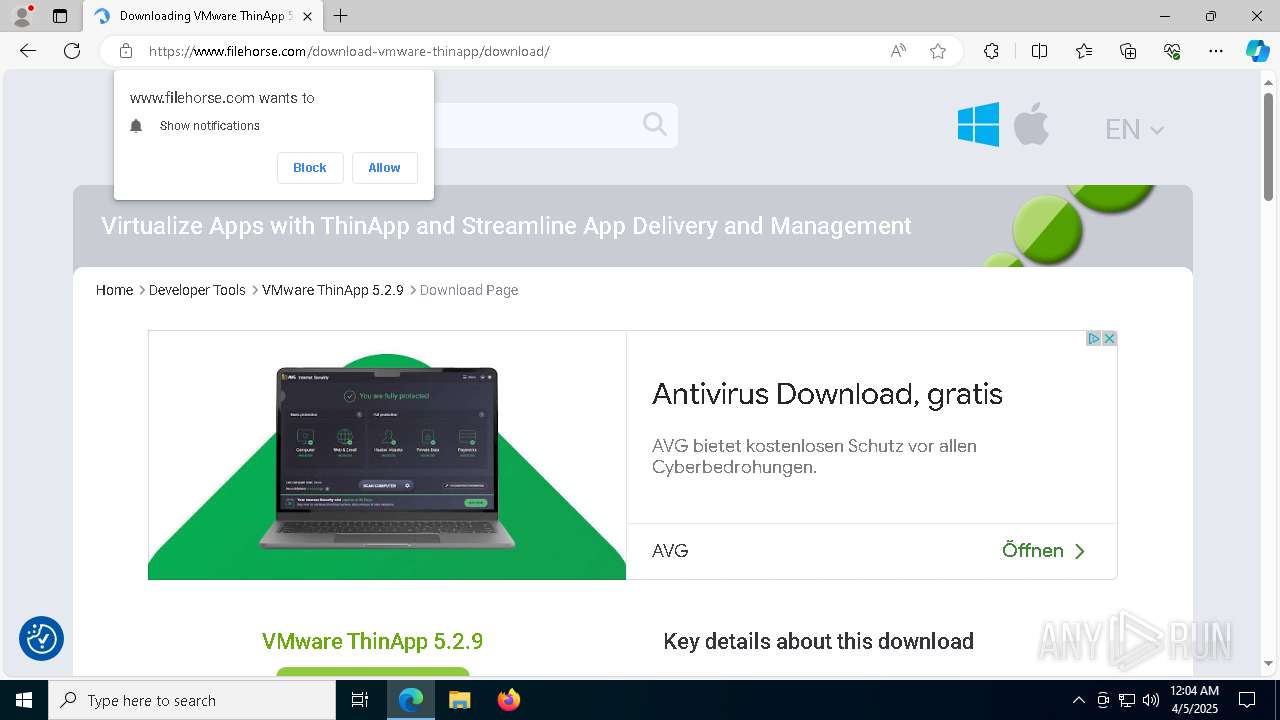Activate Read aloud icon
This screenshot has width=1280, height=720.
click(898, 51)
